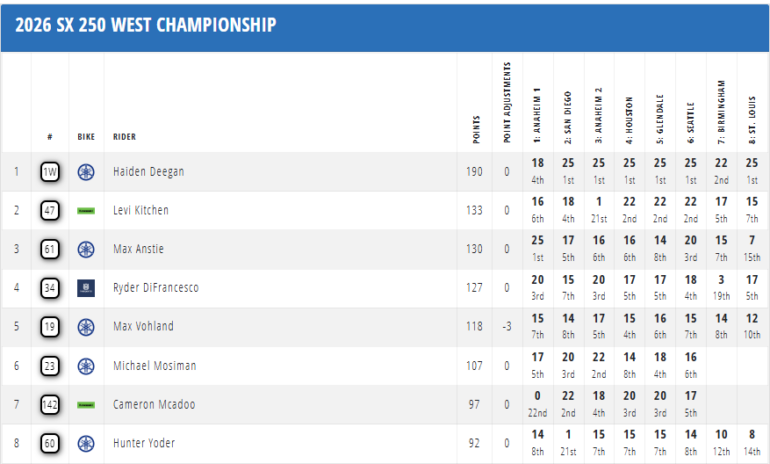
Task: Click the St. Louis round header
Action: (752, 115)
